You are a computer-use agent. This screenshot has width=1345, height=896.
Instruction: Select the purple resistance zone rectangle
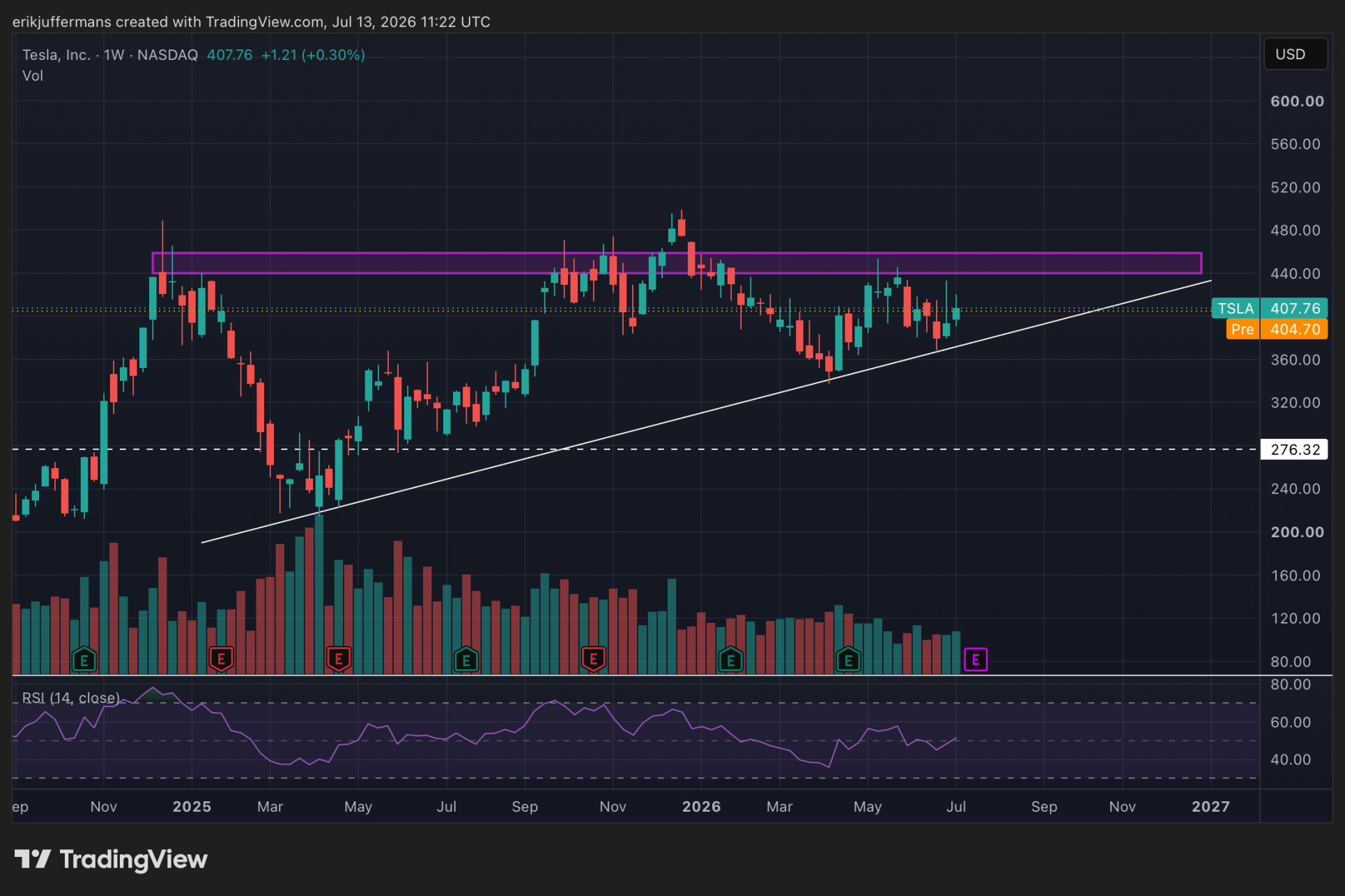(677, 263)
